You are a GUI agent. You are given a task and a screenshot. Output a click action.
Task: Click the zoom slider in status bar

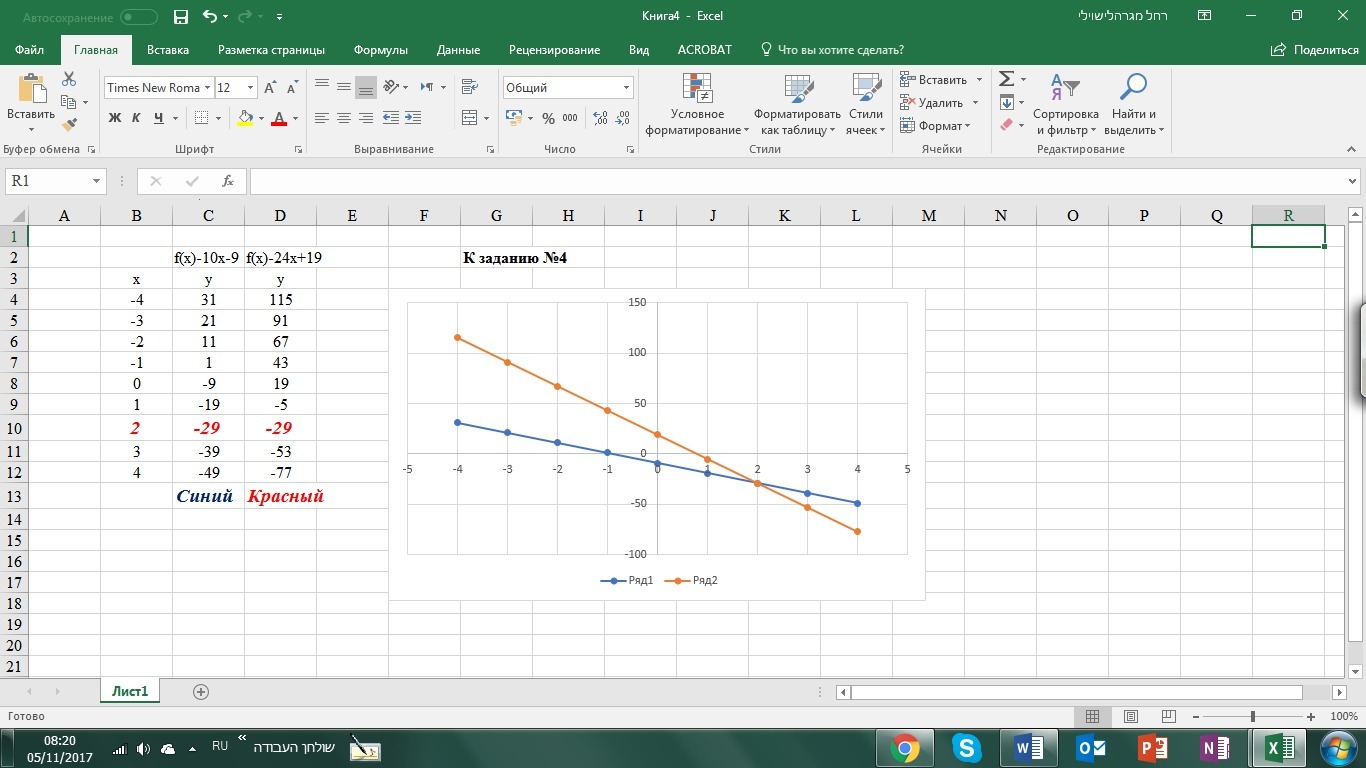[1253, 717]
